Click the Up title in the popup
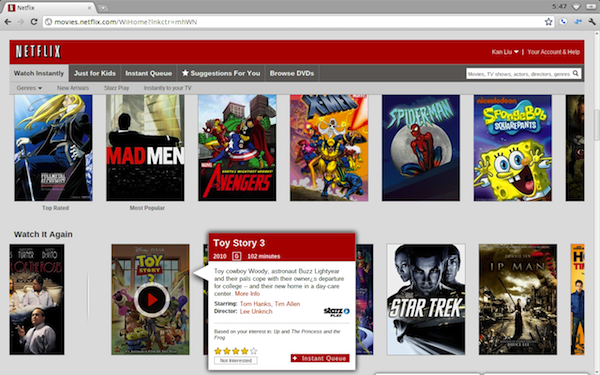 (277, 332)
